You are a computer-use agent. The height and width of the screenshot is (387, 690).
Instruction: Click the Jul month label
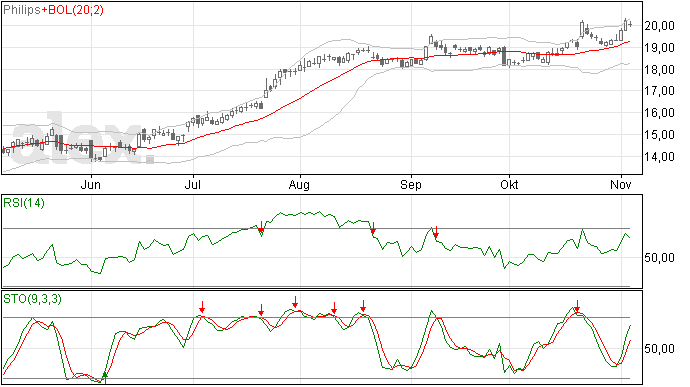click(x=193, y=185)
